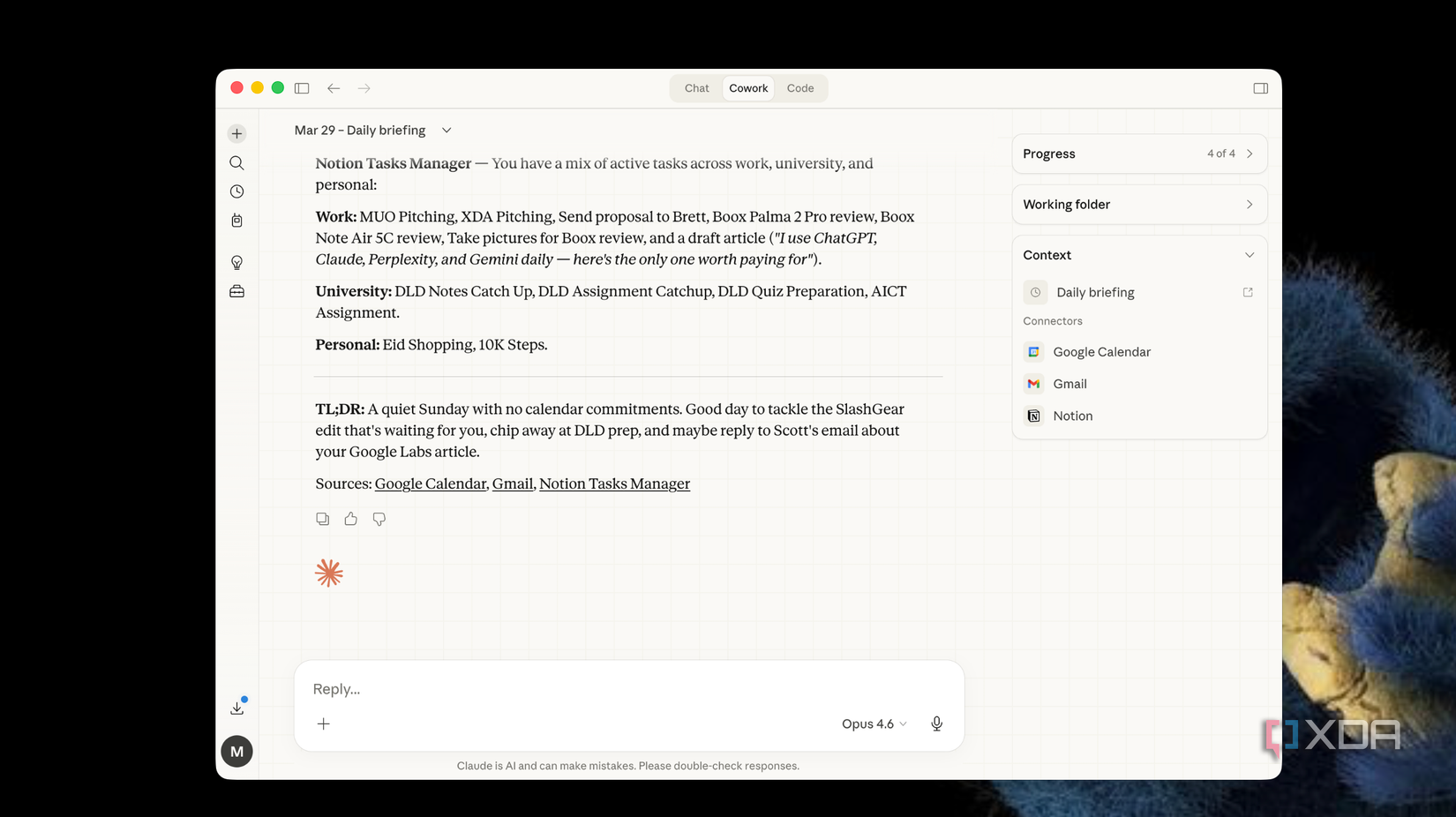
Task: Click the 'Sources:' label
Action: click(344, 483)
